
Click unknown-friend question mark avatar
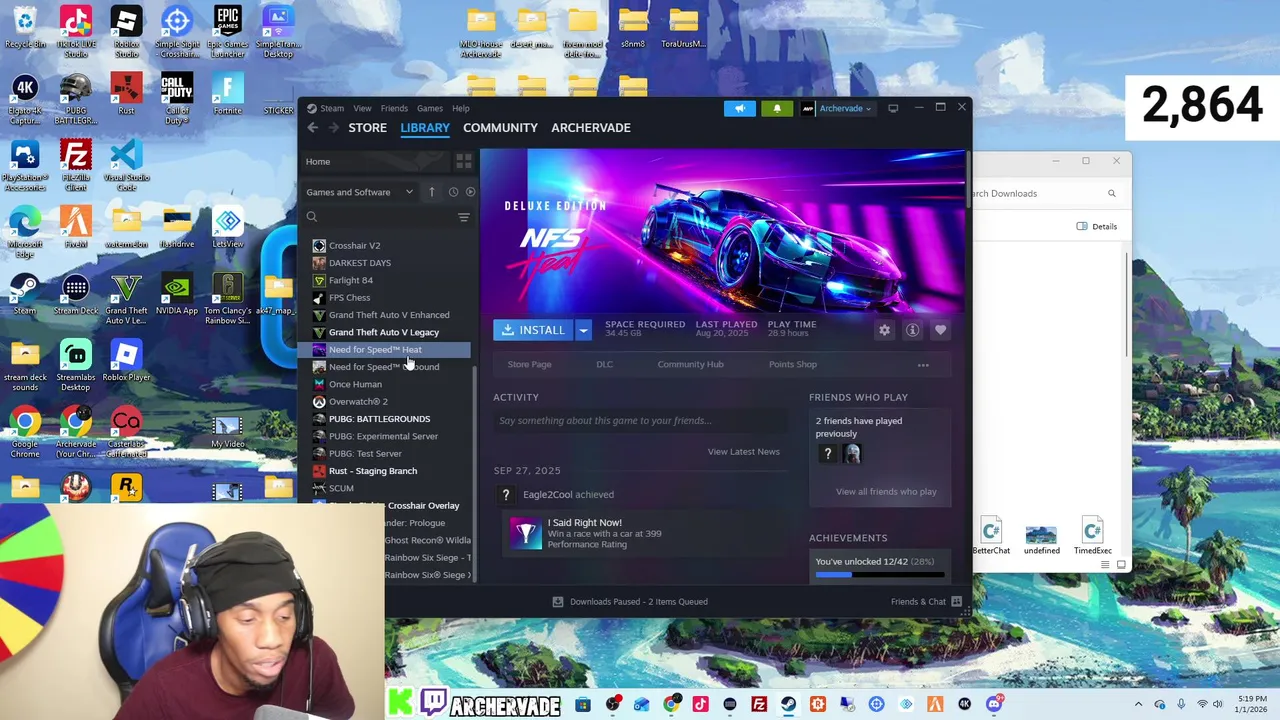click(827, 454)
